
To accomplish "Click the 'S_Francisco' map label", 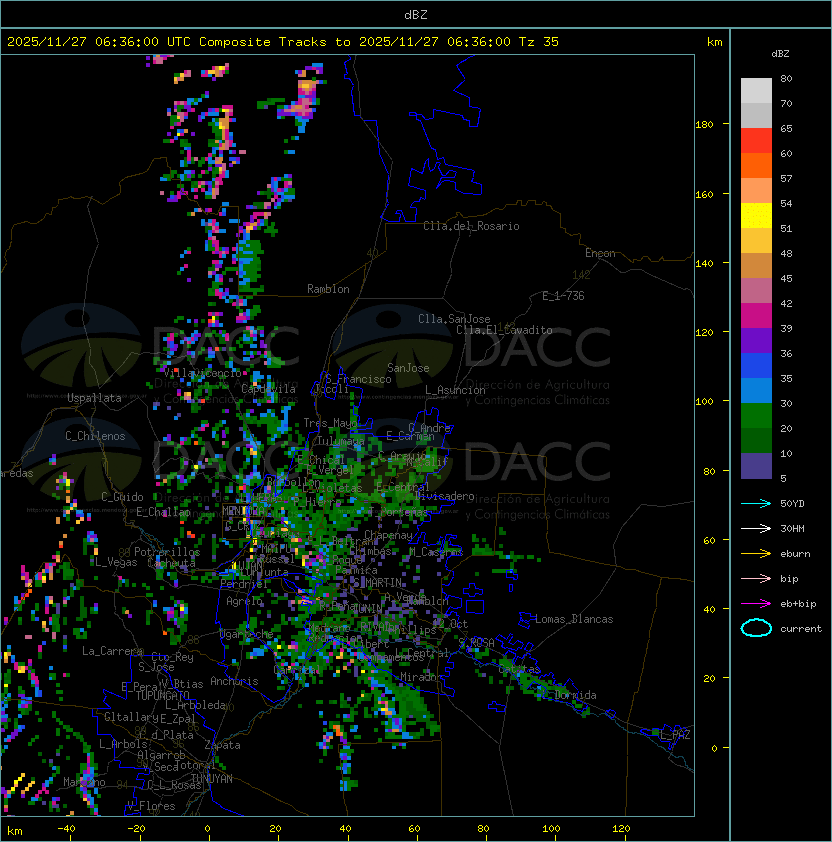I will coord(358,379).
